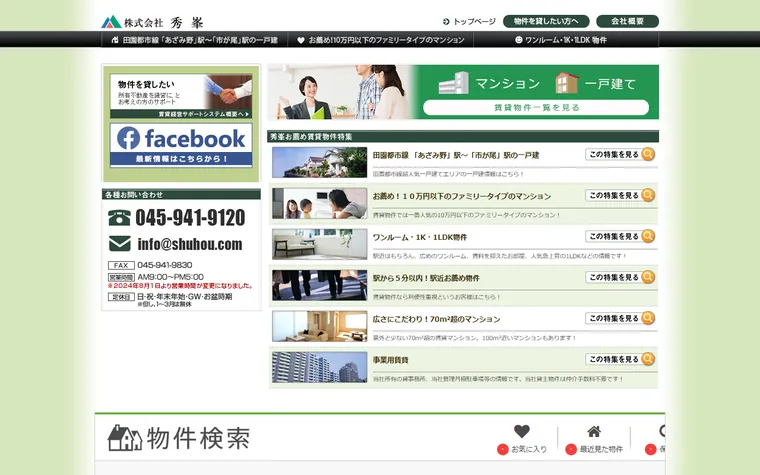This screenshot has height=475, width=760.
Task: Click the 最近見た物件 home icon
Action: coord(594,431)
